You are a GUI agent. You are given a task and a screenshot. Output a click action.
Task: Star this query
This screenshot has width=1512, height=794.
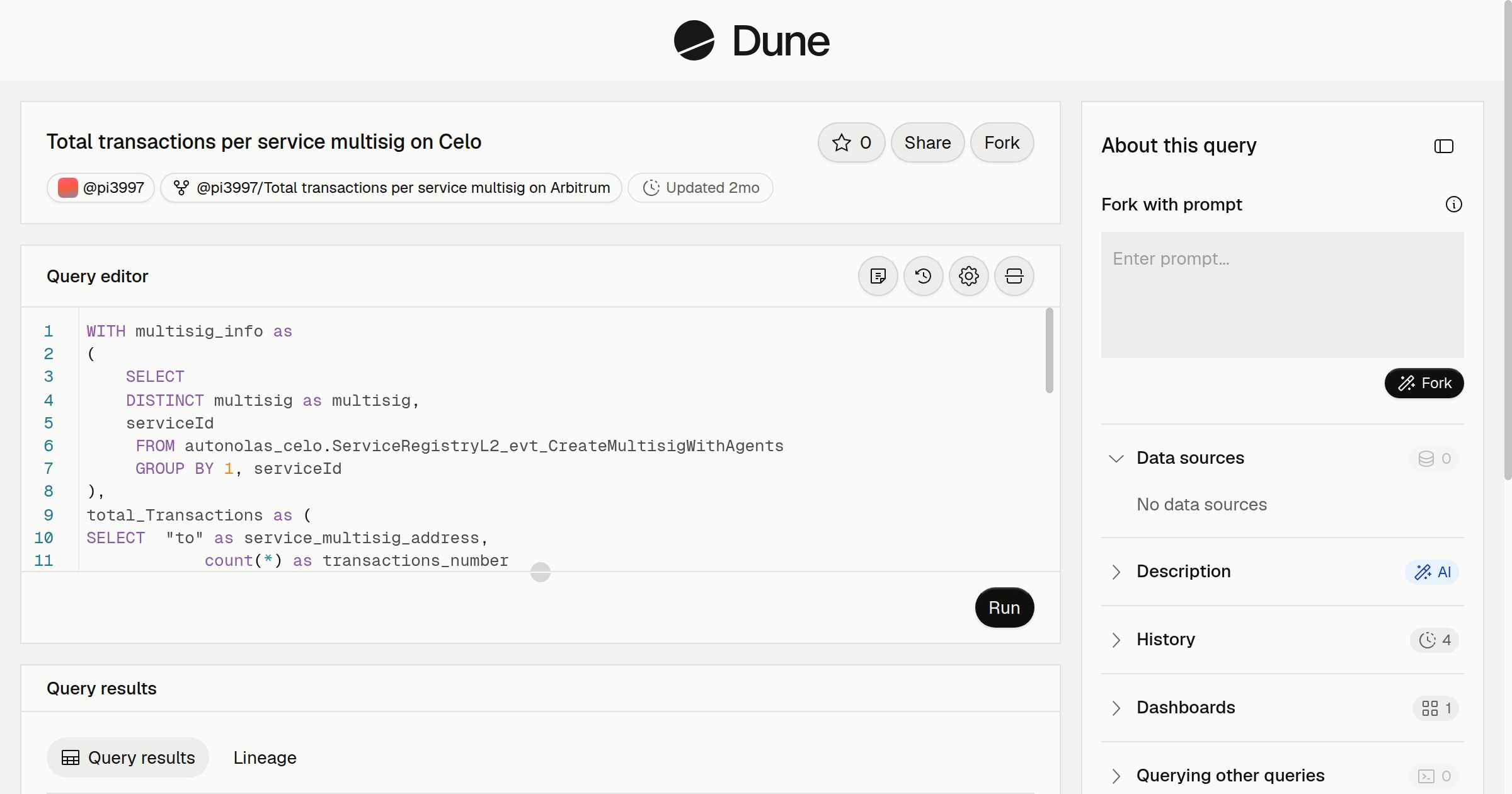851,142
